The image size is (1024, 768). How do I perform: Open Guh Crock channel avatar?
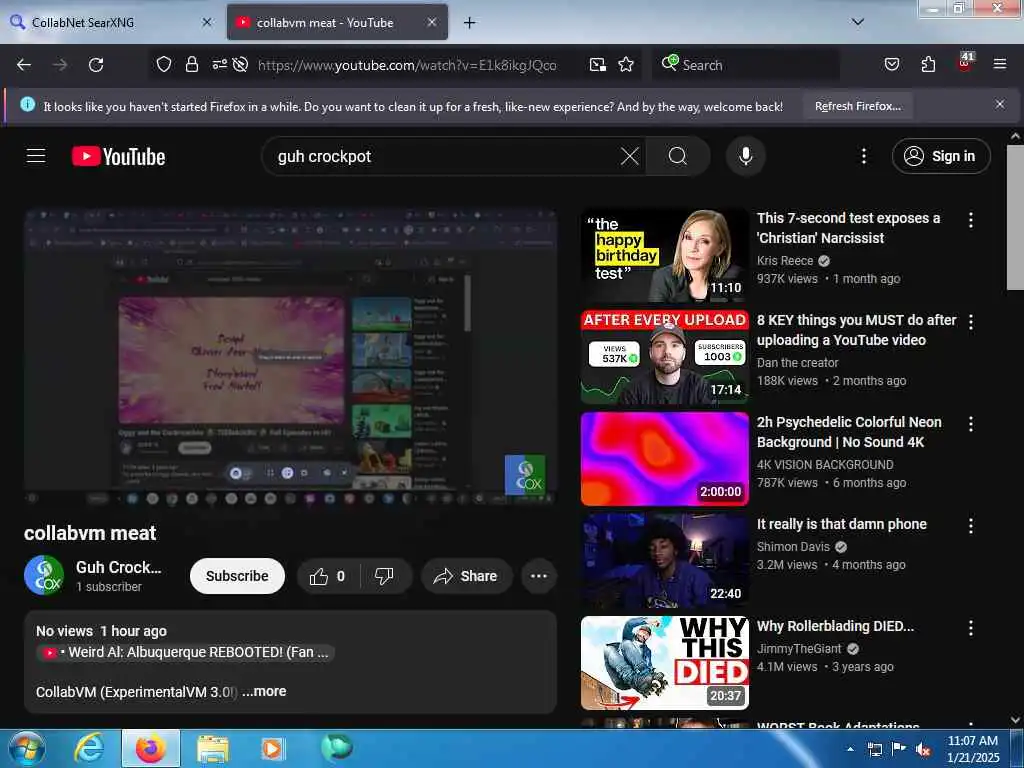(x=44, y=575)
